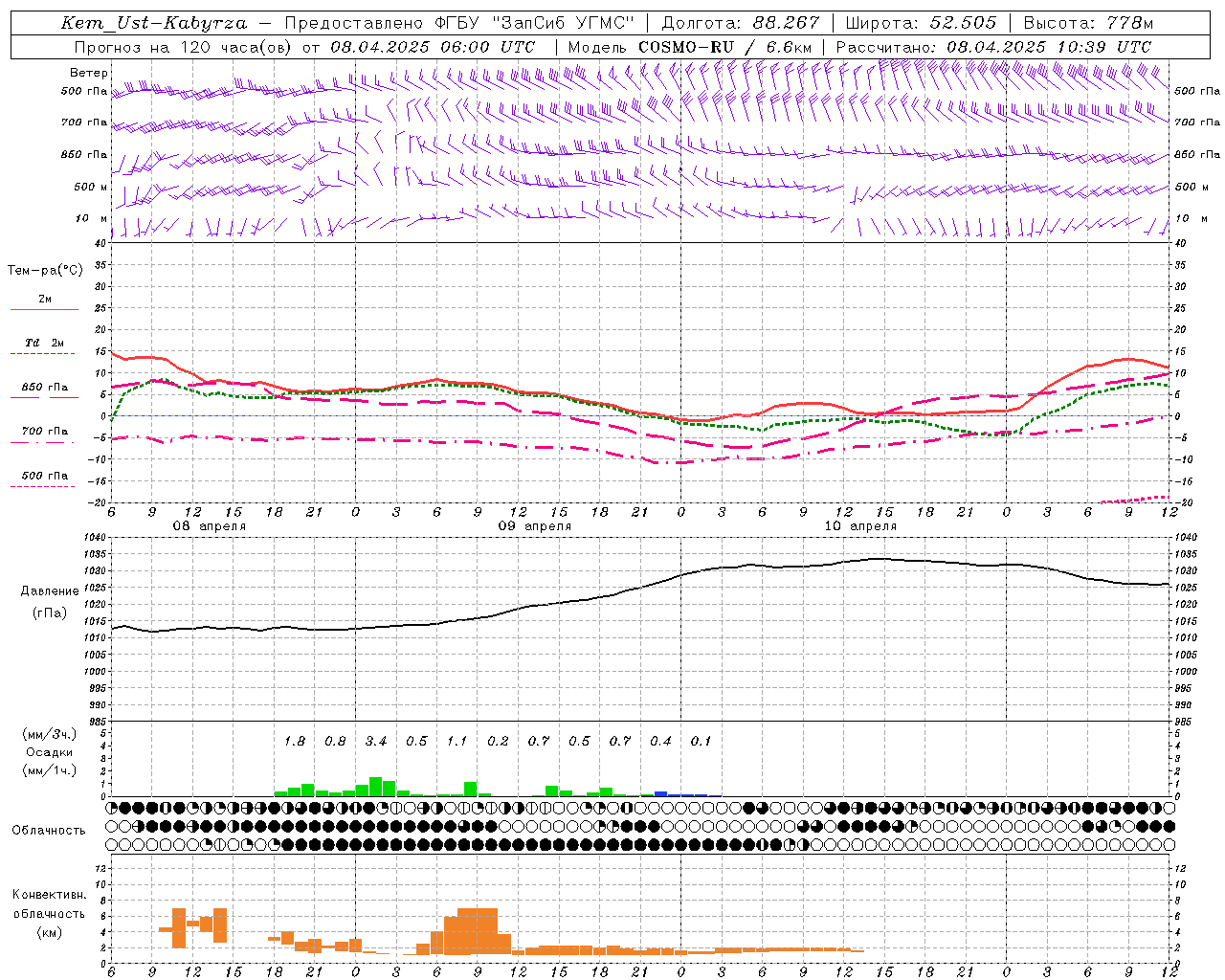
Task: Click the 'Модель COSMO-RU / 6.6км' label
Action: 690,47
